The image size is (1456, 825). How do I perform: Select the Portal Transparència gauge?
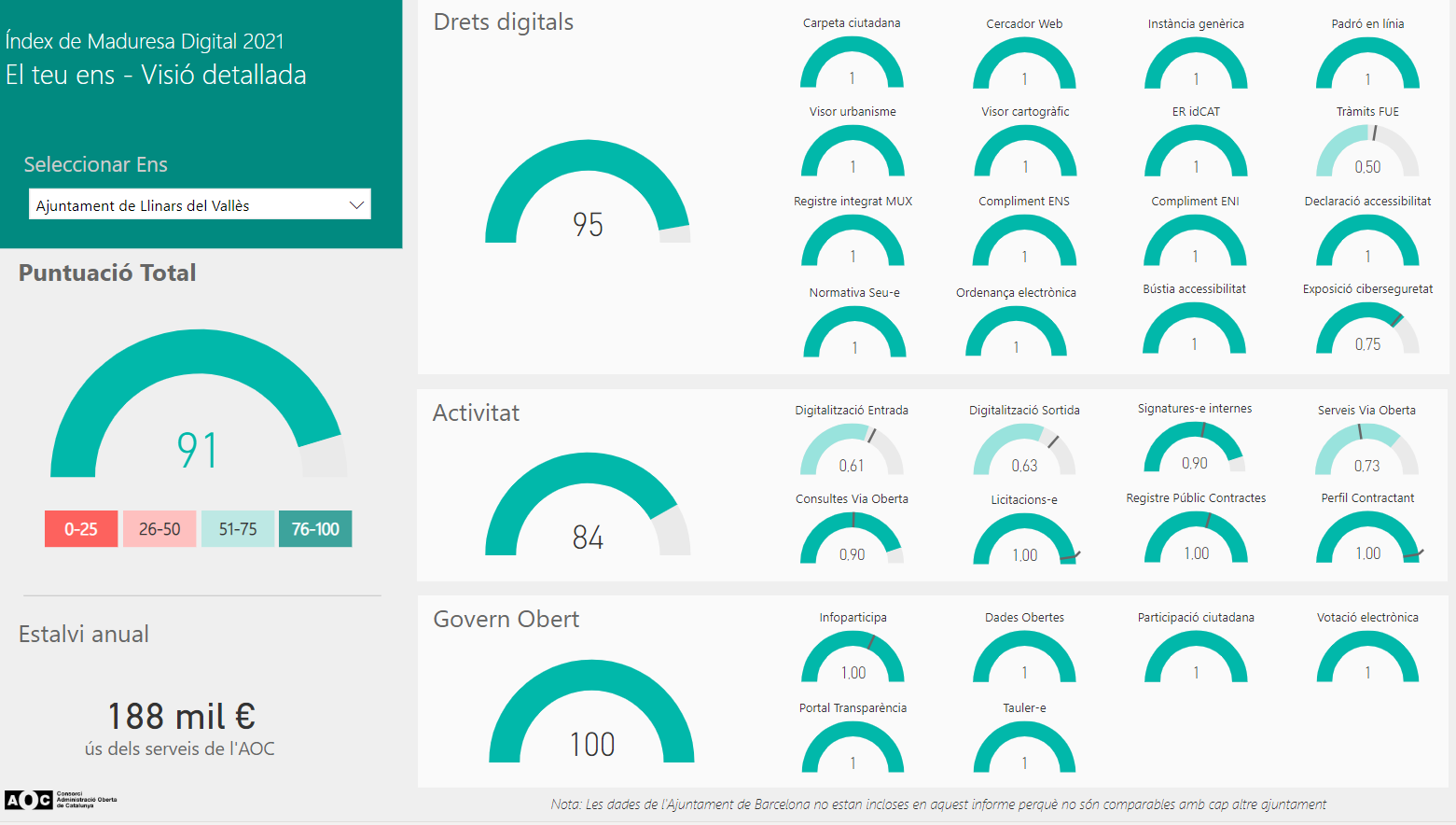pos(853,749)
